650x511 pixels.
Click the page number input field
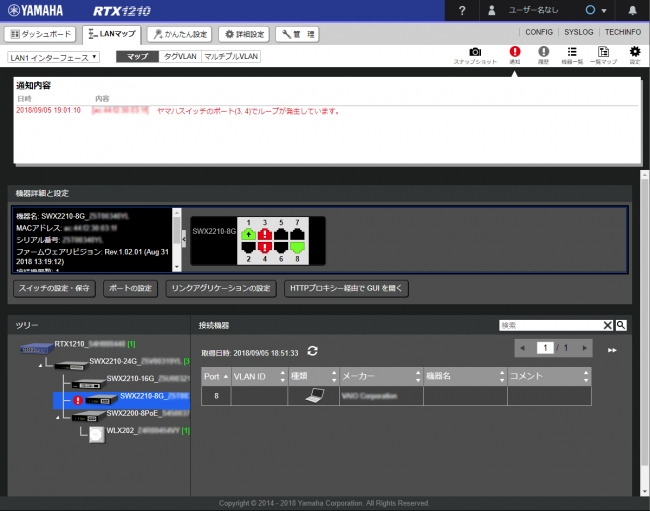point(545,348)
